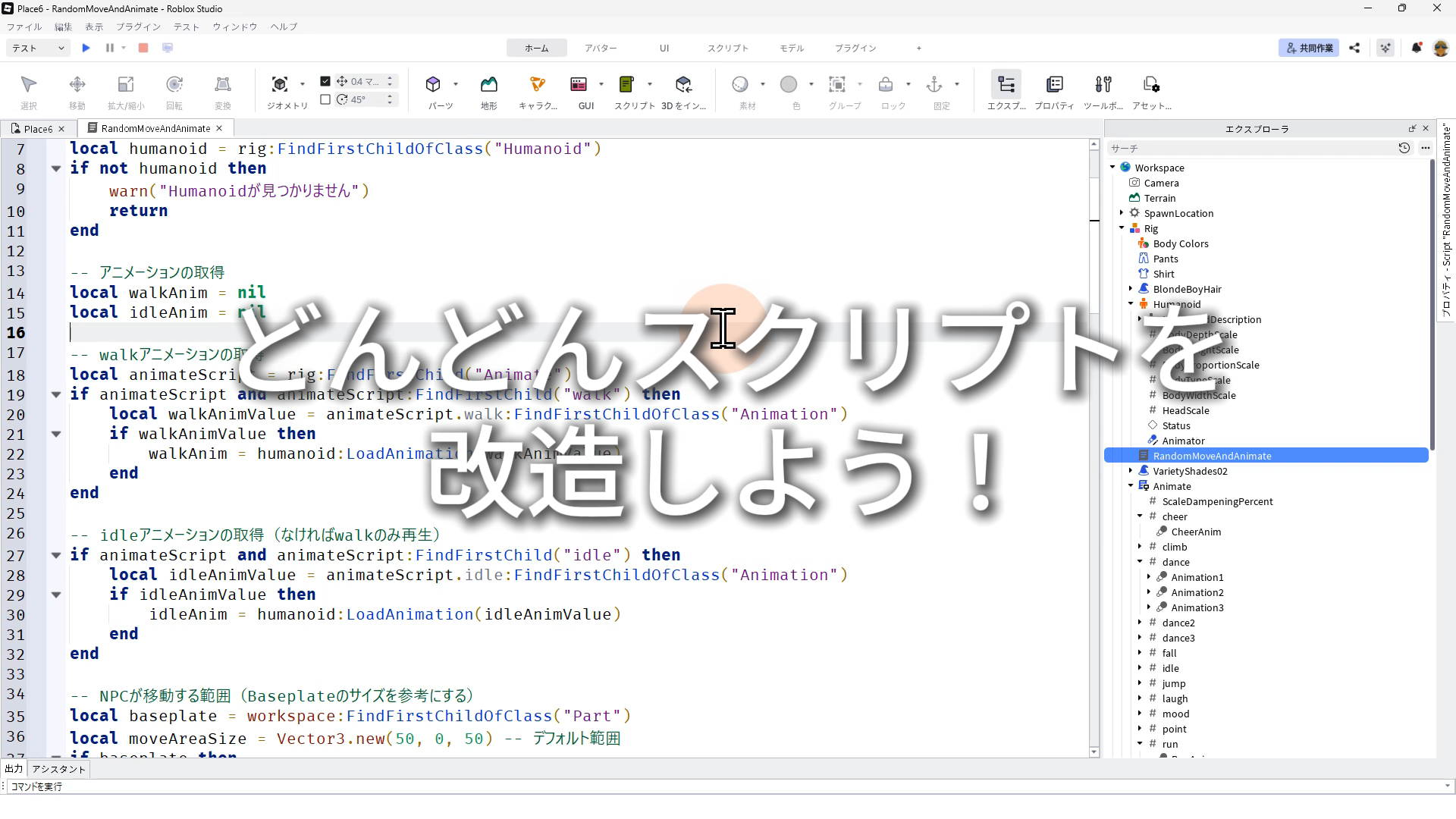
Task: Toggle the Explorer (エクスプ) panel icon
Action: pyautogui.click(x=1006, y=84)
